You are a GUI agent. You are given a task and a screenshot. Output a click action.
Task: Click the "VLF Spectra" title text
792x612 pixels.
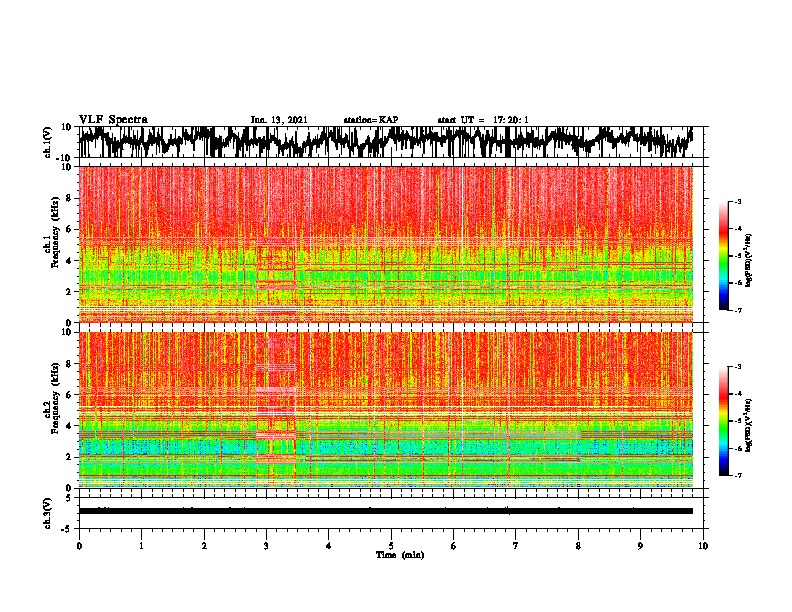click(x=113, y=119)
